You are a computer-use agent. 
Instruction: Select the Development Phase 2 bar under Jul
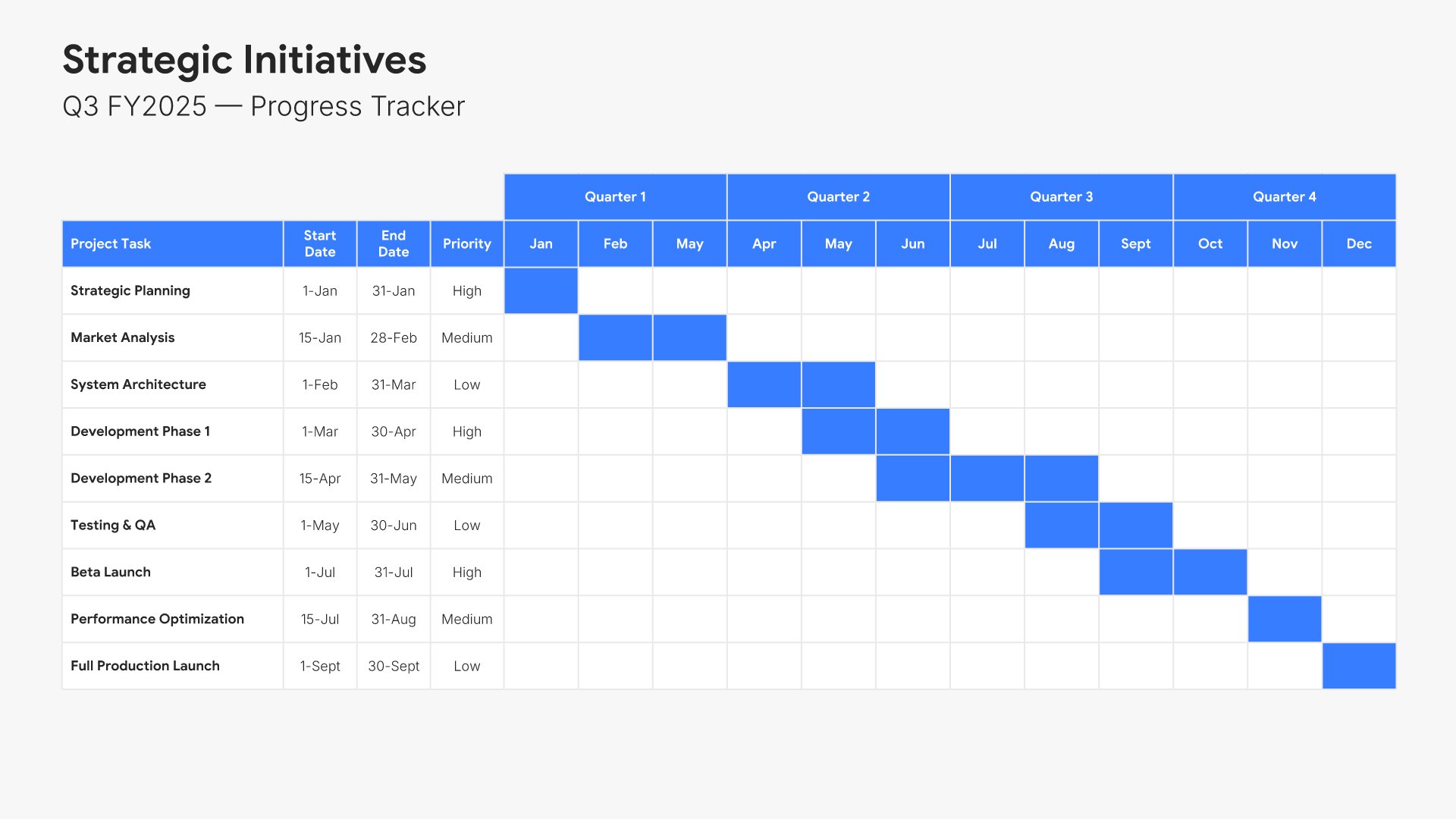coord(987,479)
